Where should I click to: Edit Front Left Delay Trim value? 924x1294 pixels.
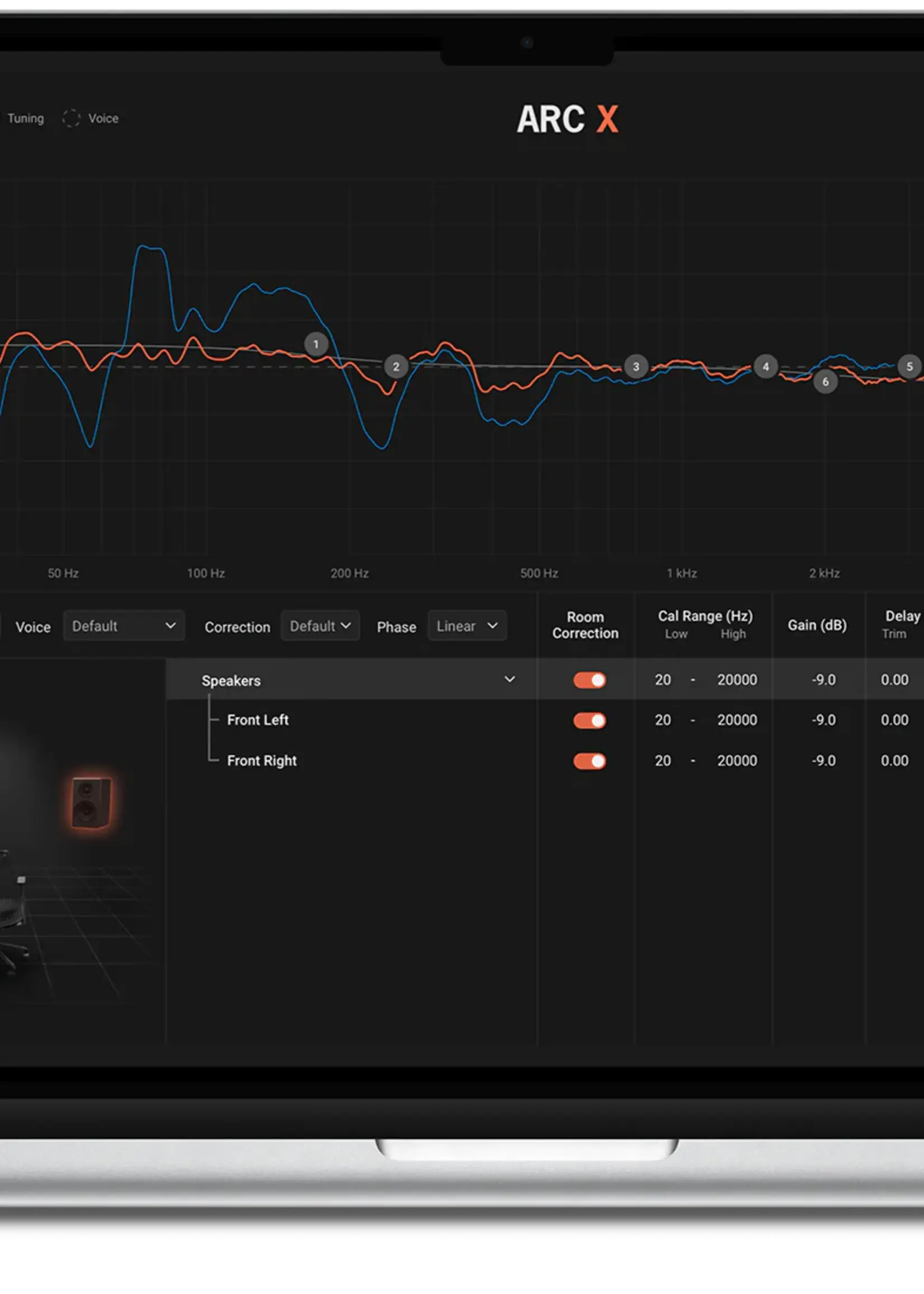click(894, 720)
